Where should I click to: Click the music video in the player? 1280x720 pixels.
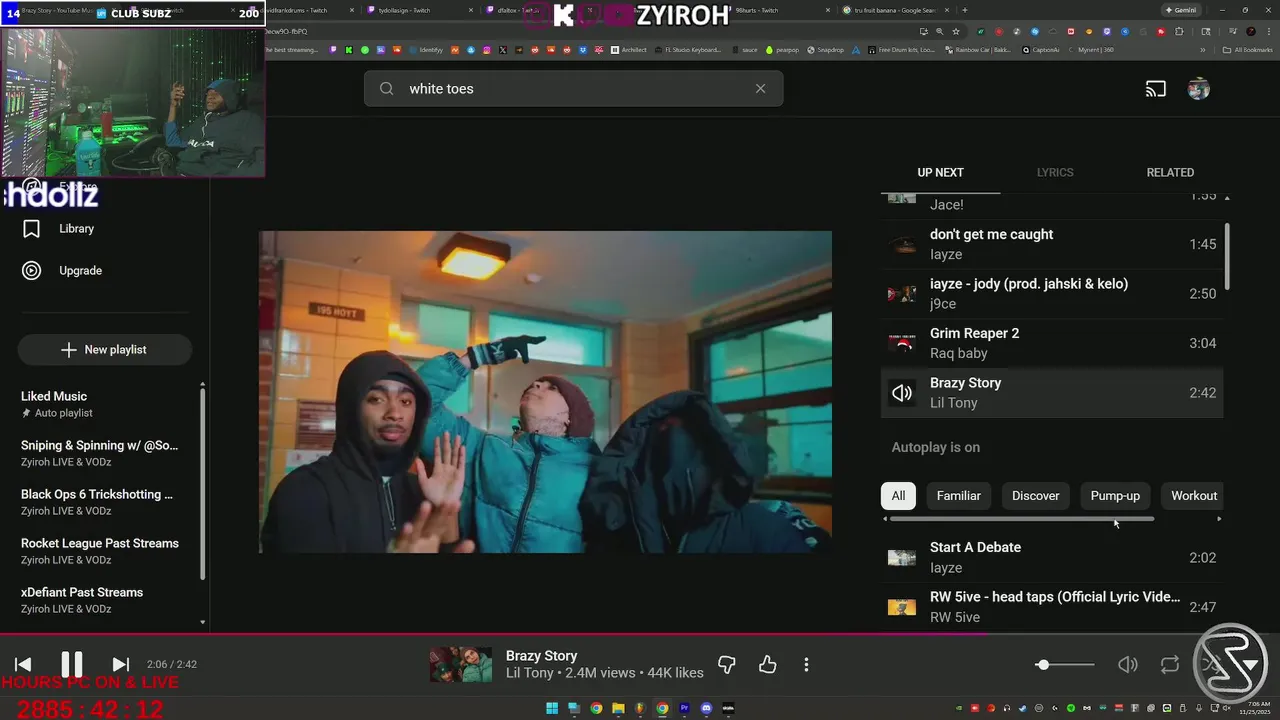click(545, 392)
